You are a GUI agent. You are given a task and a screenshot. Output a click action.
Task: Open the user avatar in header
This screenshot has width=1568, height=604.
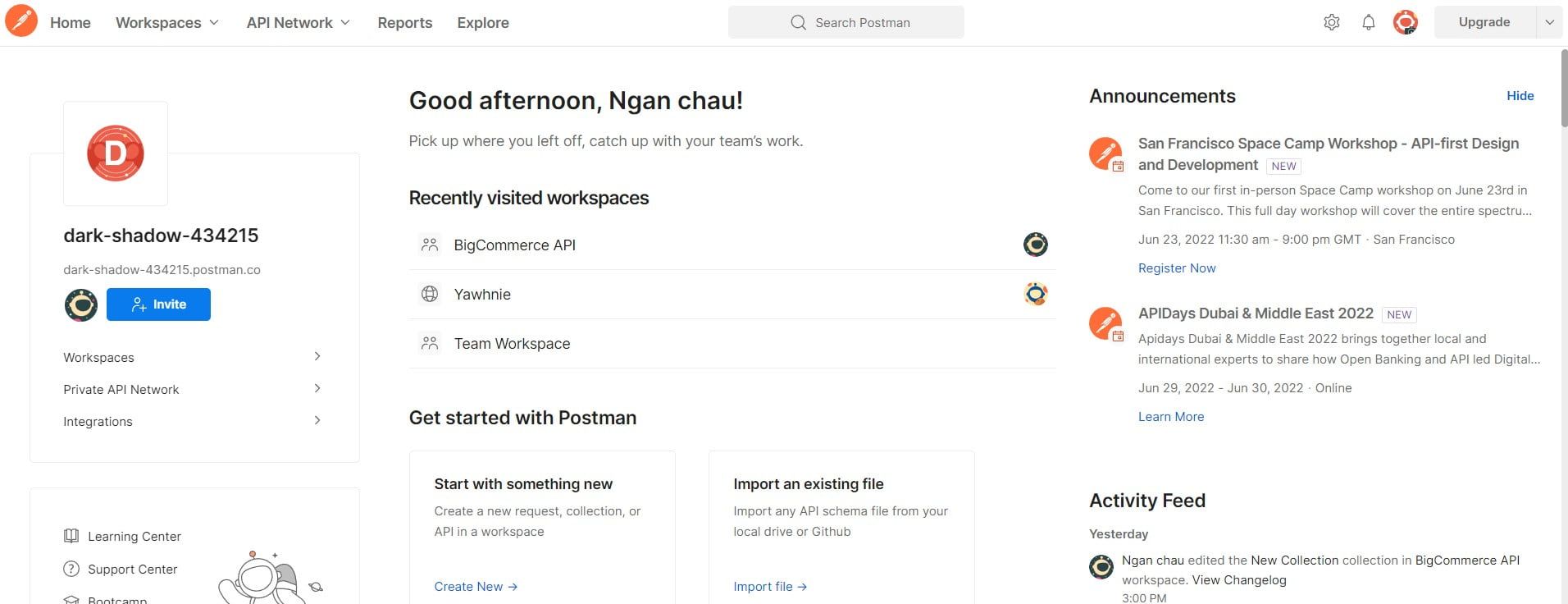point(1406,22)
